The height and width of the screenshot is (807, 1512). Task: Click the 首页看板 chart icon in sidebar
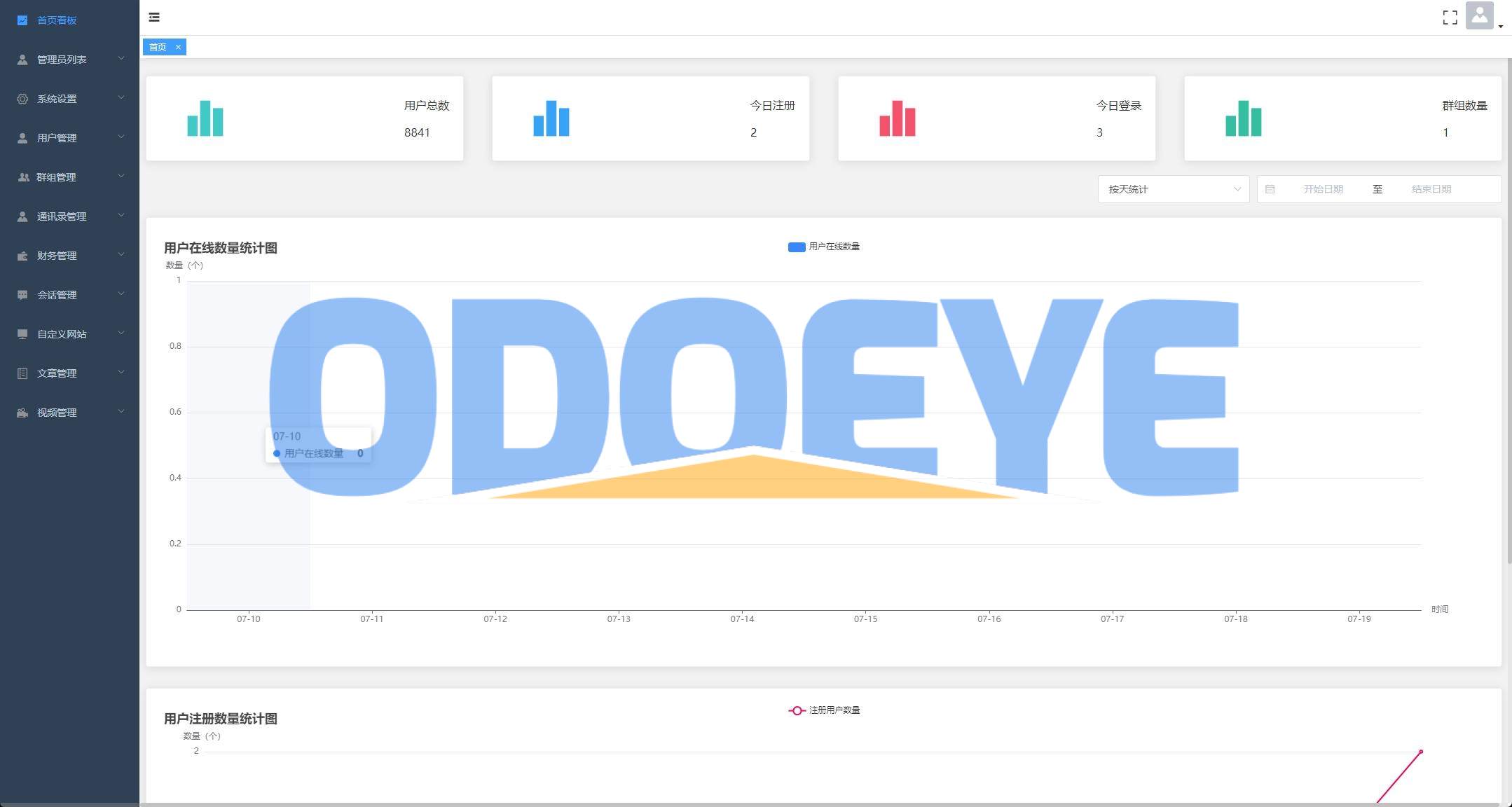[x=22, y=20]
